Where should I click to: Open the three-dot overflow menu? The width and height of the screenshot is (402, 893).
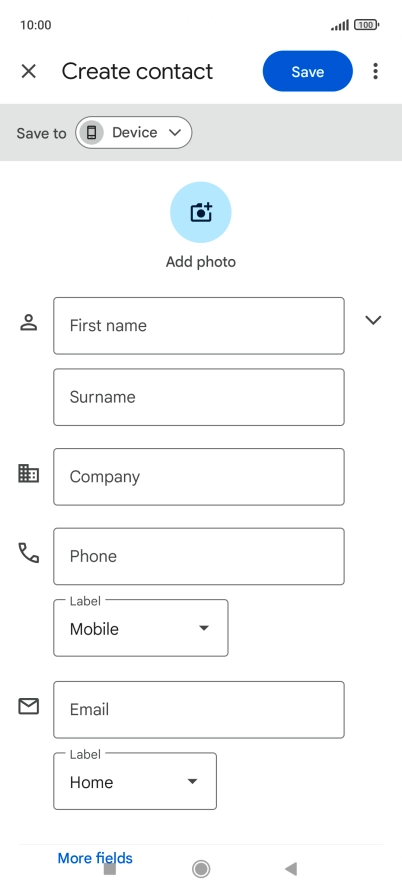[375, 71]
